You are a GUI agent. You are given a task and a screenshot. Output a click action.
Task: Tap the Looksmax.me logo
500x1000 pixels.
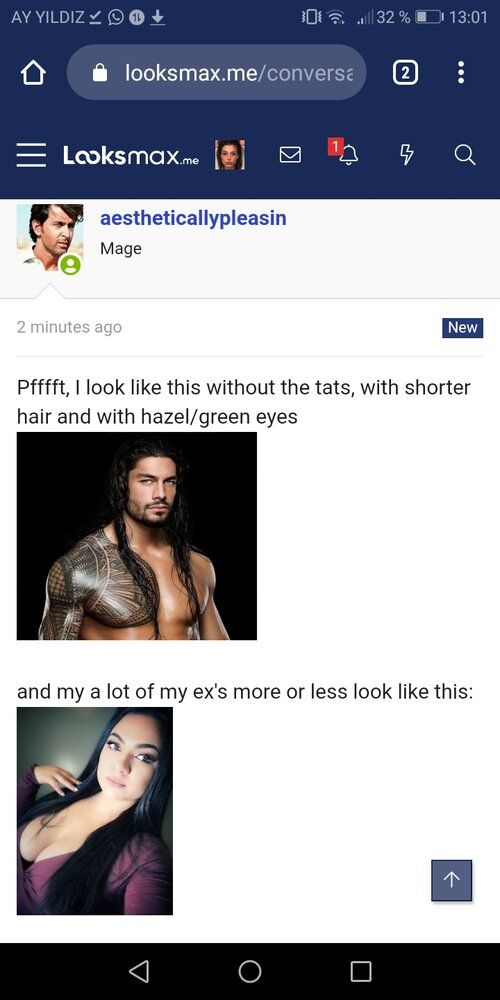pyautogui.click(x=130, y=155)
